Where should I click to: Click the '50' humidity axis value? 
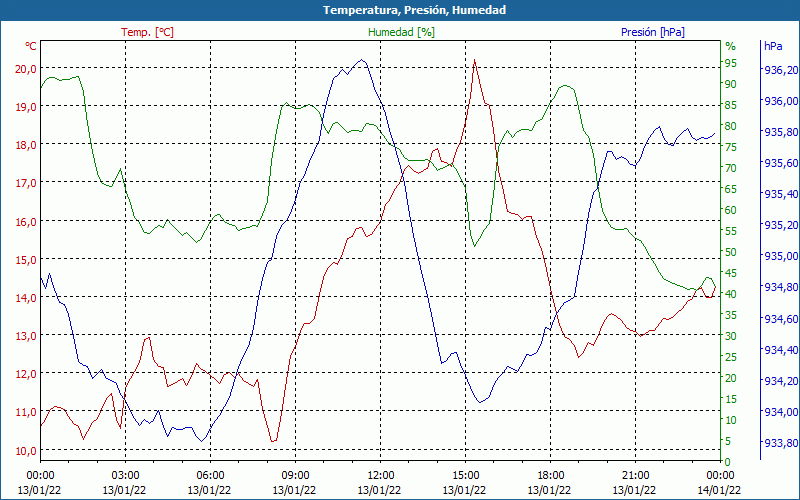pos(731,252)
